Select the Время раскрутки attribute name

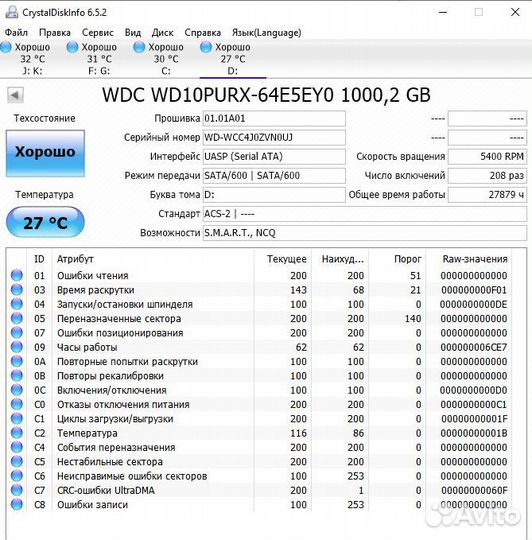tap(96, 290)
